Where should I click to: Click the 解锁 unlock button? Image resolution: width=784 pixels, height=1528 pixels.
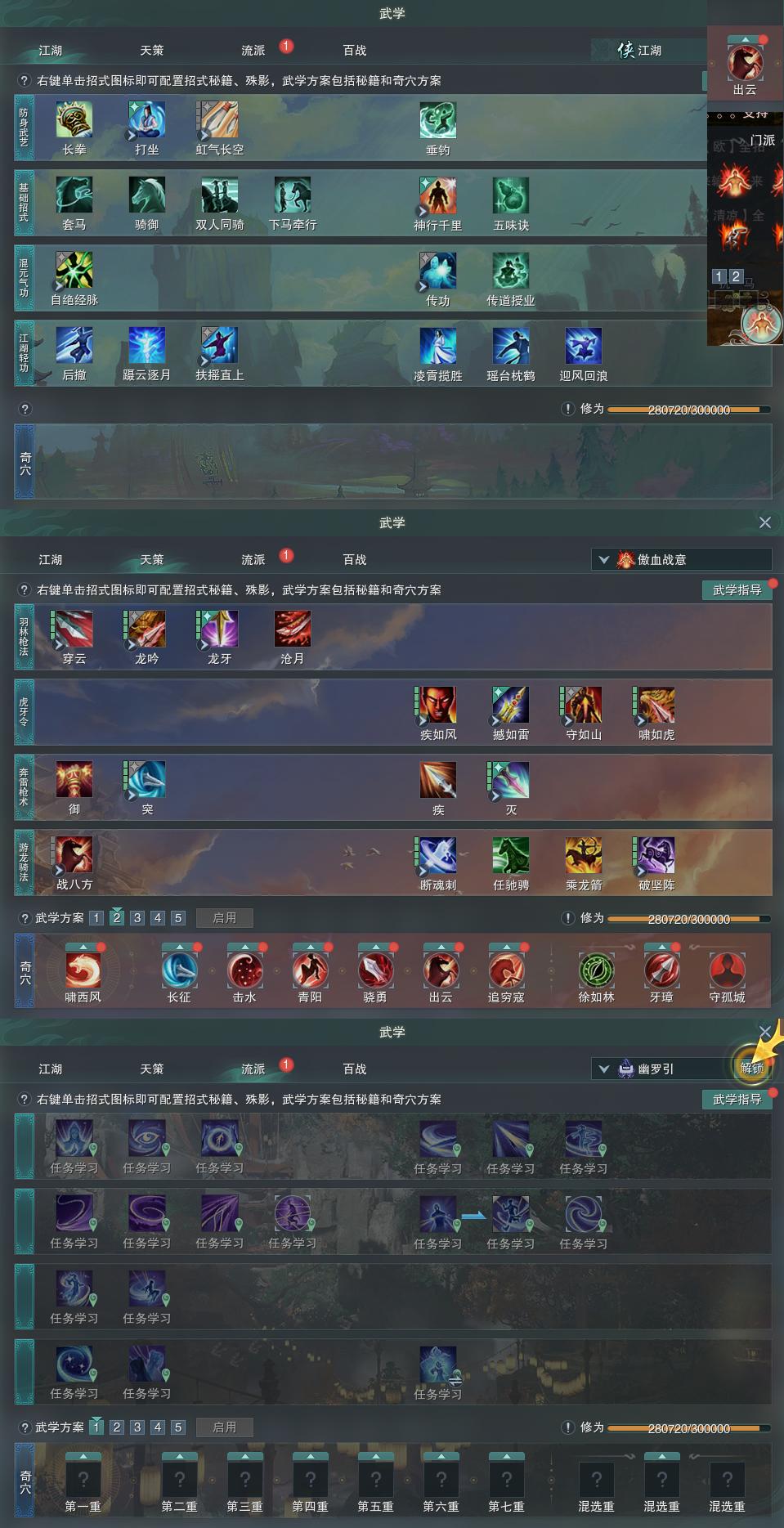(751, 1068)
